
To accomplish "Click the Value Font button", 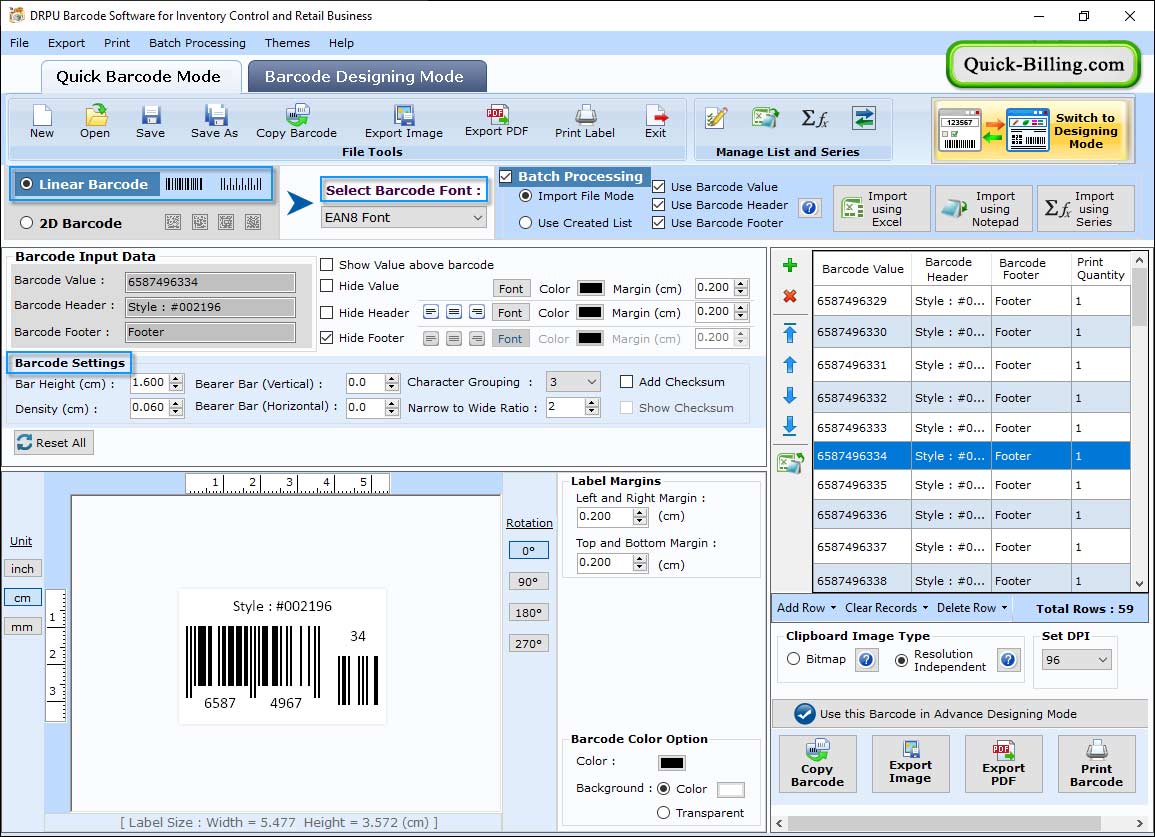I will click(x=510, y=288).
